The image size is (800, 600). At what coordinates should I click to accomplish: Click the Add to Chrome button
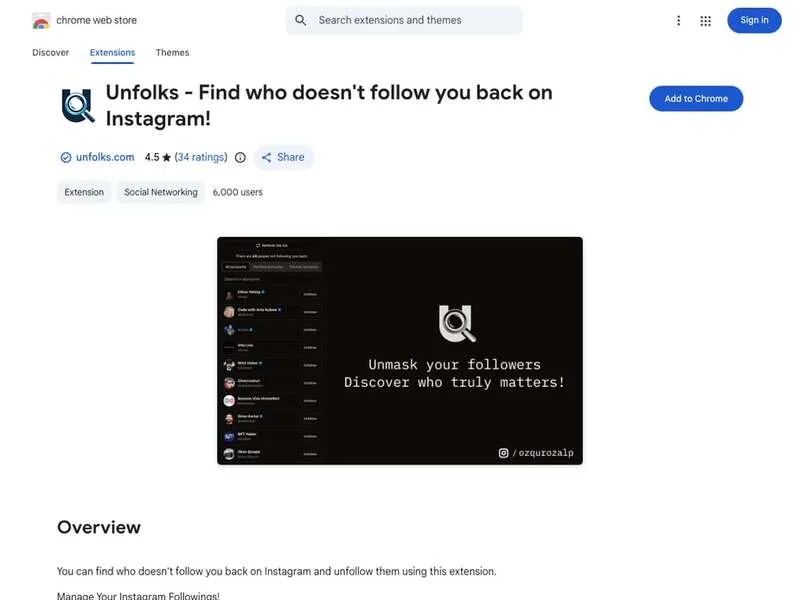(x=696, y=98)
